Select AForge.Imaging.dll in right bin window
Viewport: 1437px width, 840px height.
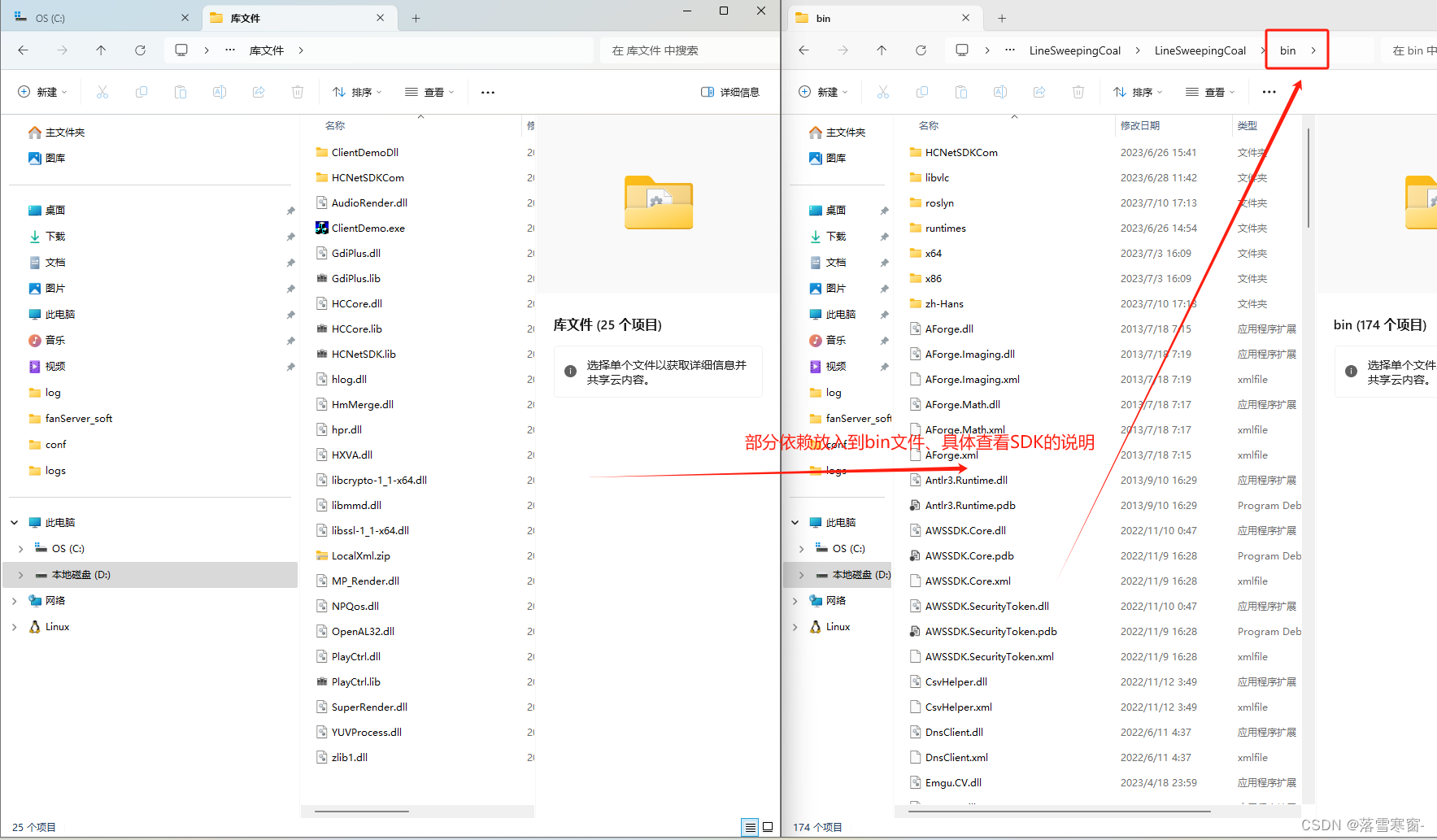pos(969,355)
